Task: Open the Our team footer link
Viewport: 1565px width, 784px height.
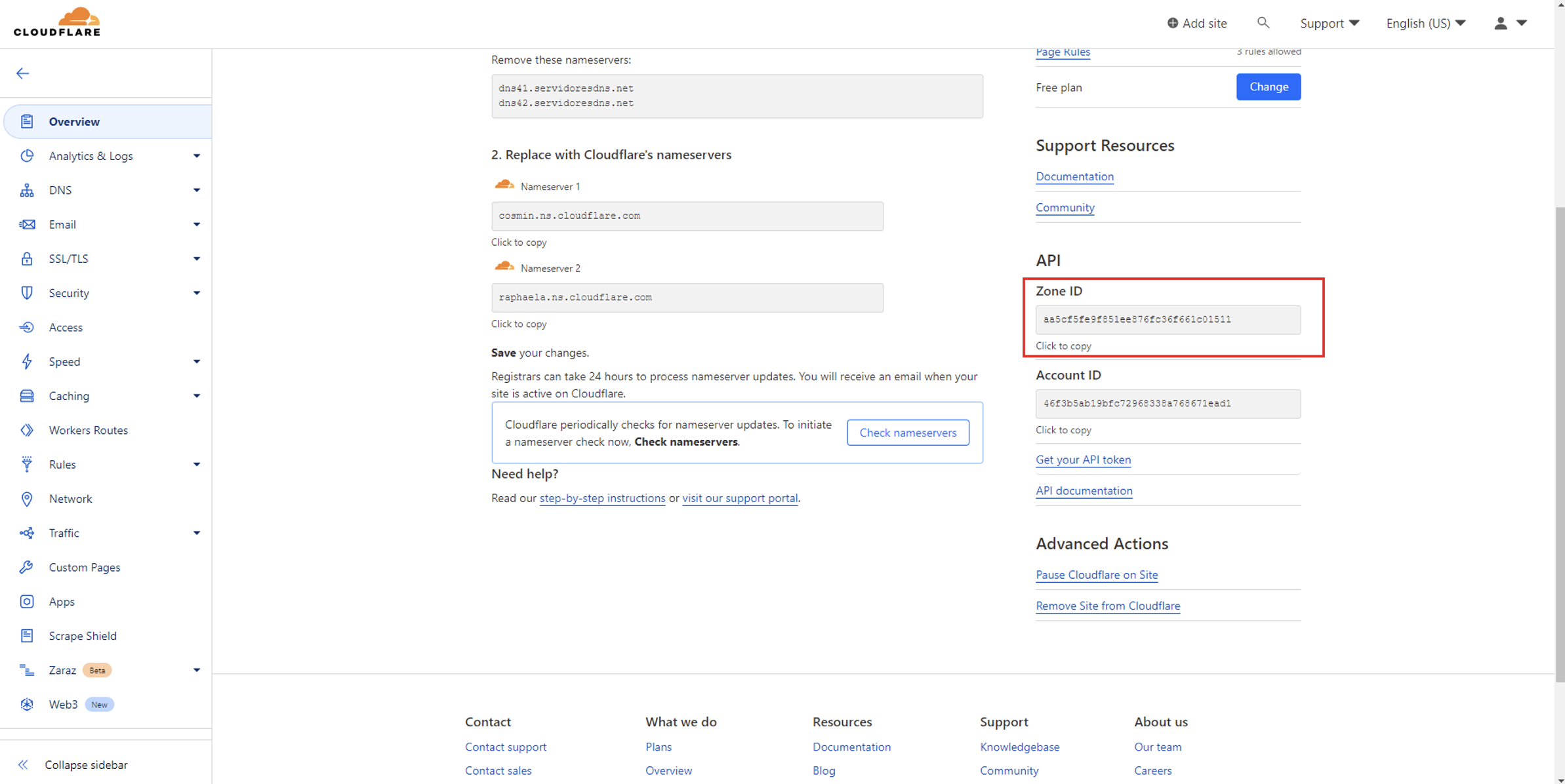Action: click(x=1158, y=747)
